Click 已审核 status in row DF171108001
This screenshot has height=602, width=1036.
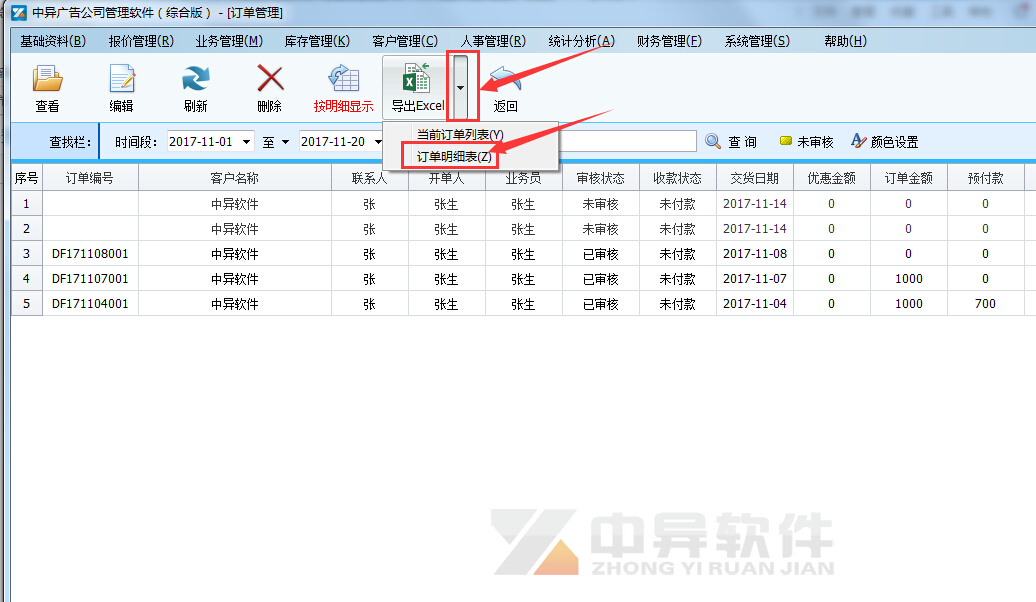[601, 254]
